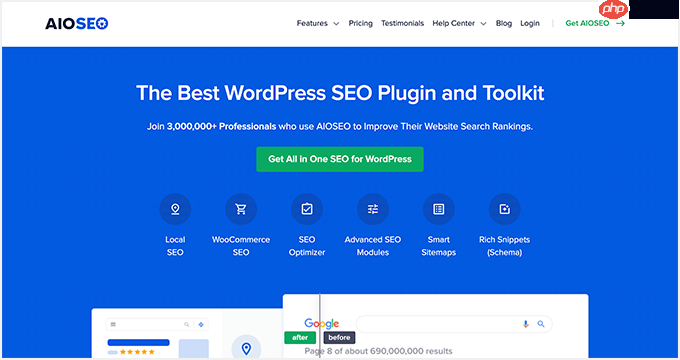Click the WooCommerce SEO label
Viewport: 680px width, 360px height.
coord(241,246)
